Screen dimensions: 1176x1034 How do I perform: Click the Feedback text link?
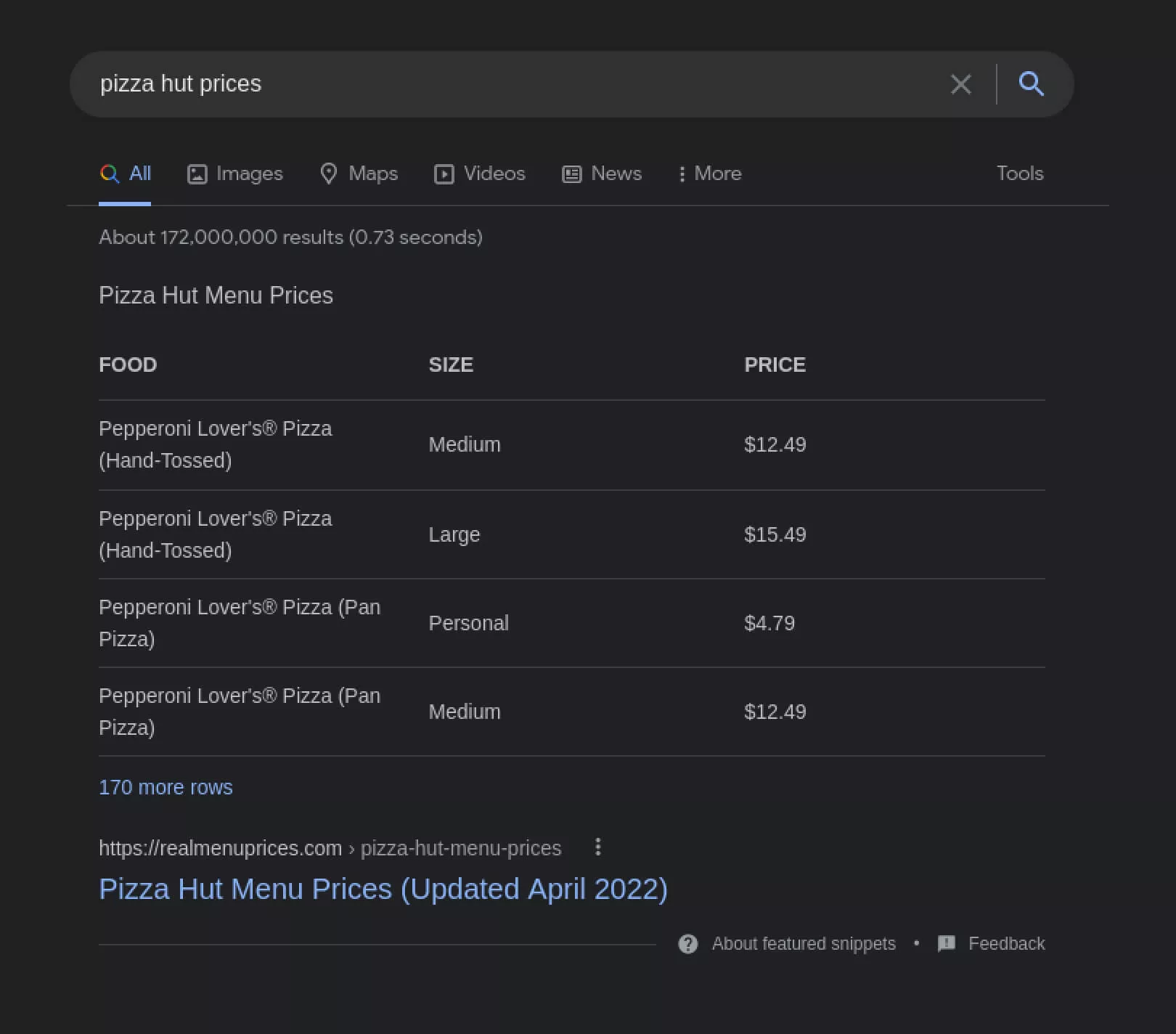pos(1006,944)
